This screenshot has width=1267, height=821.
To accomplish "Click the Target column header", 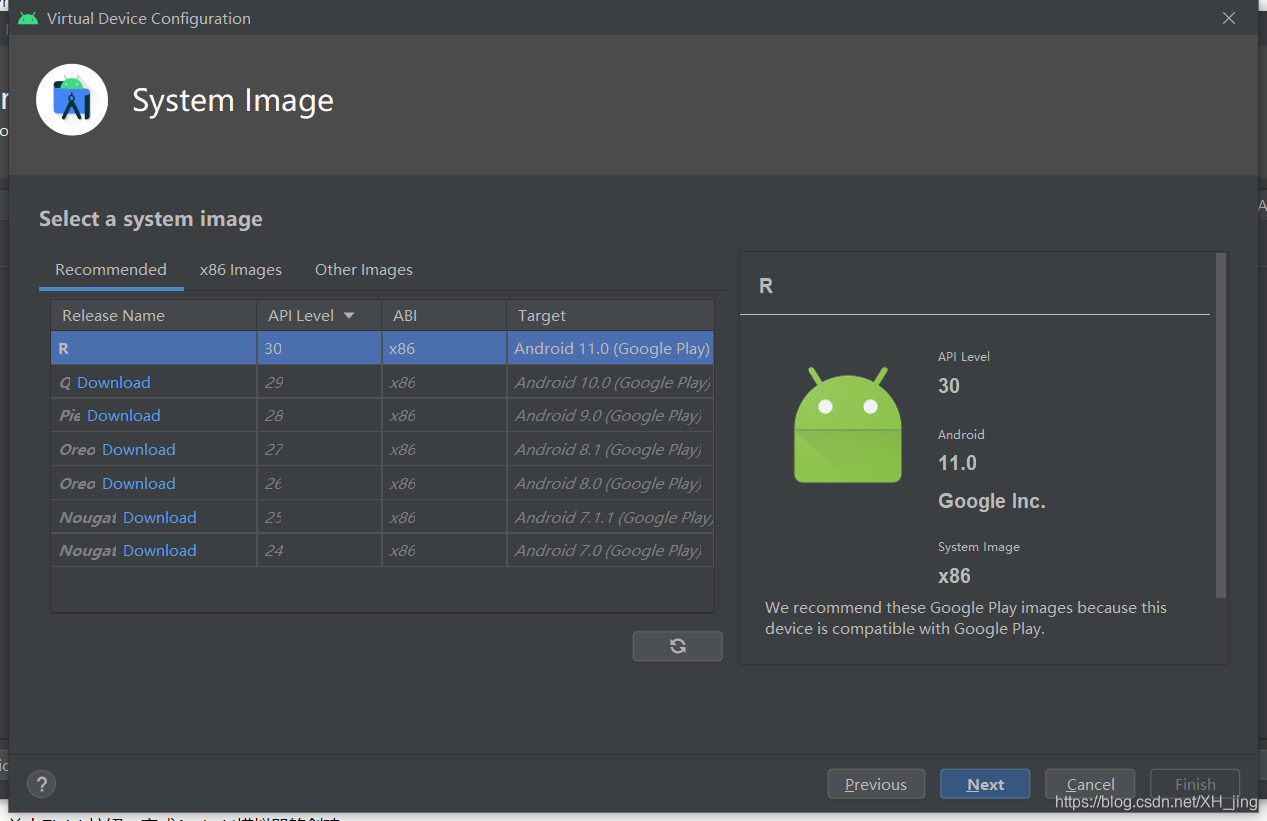I will coord(610,316).
